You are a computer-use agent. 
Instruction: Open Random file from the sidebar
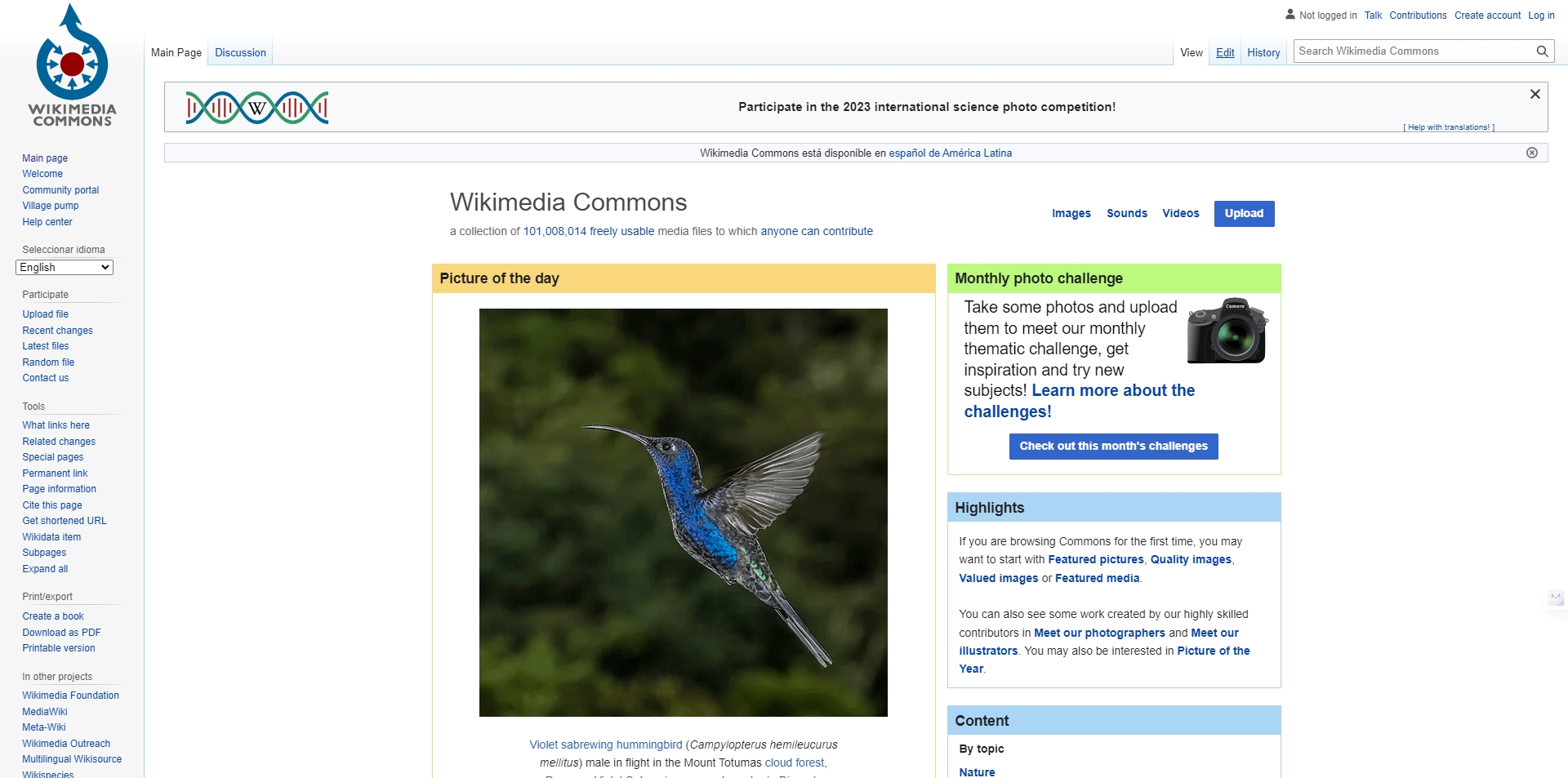(47, 362)
